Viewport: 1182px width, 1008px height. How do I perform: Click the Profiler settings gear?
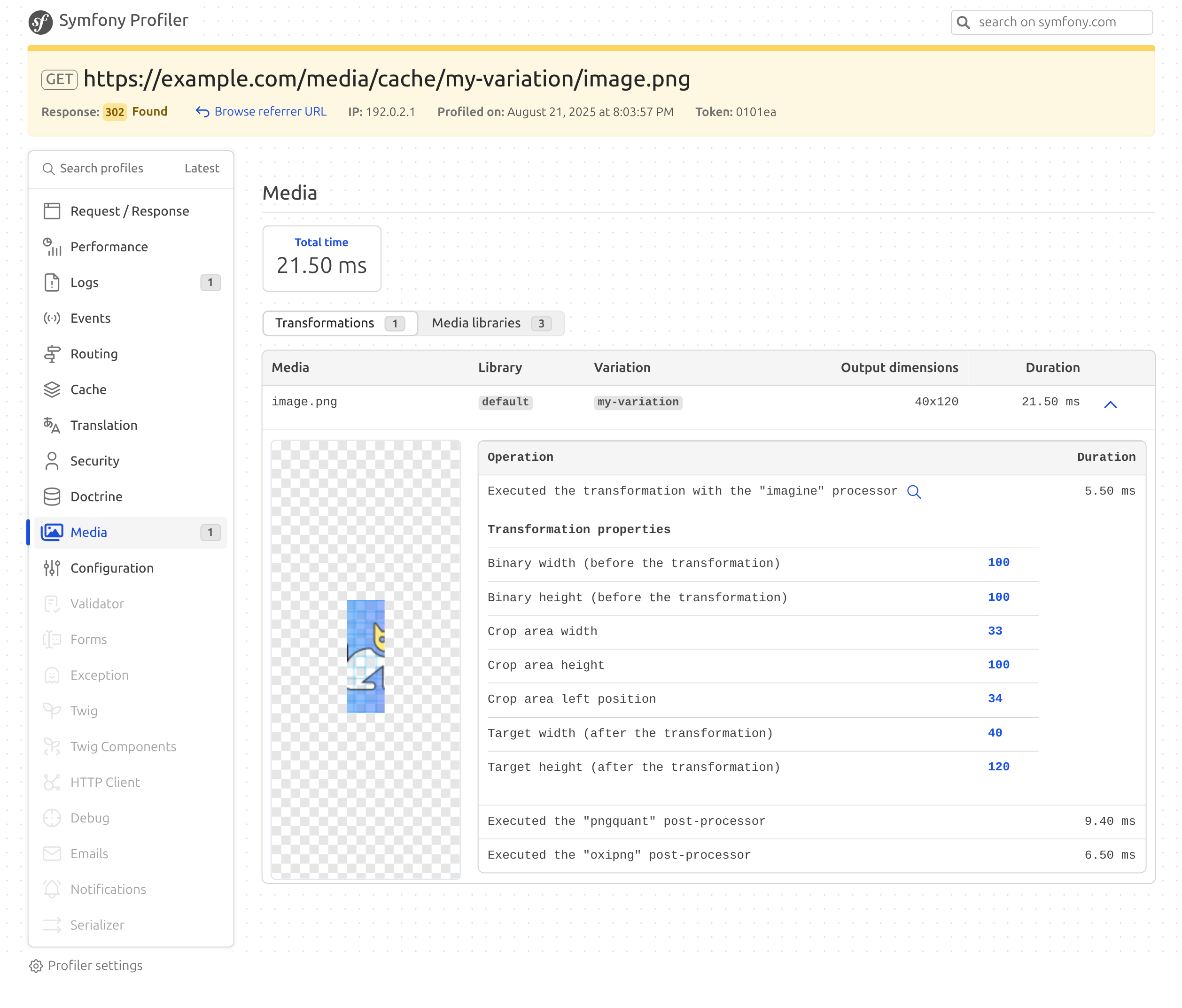[36, 965]
